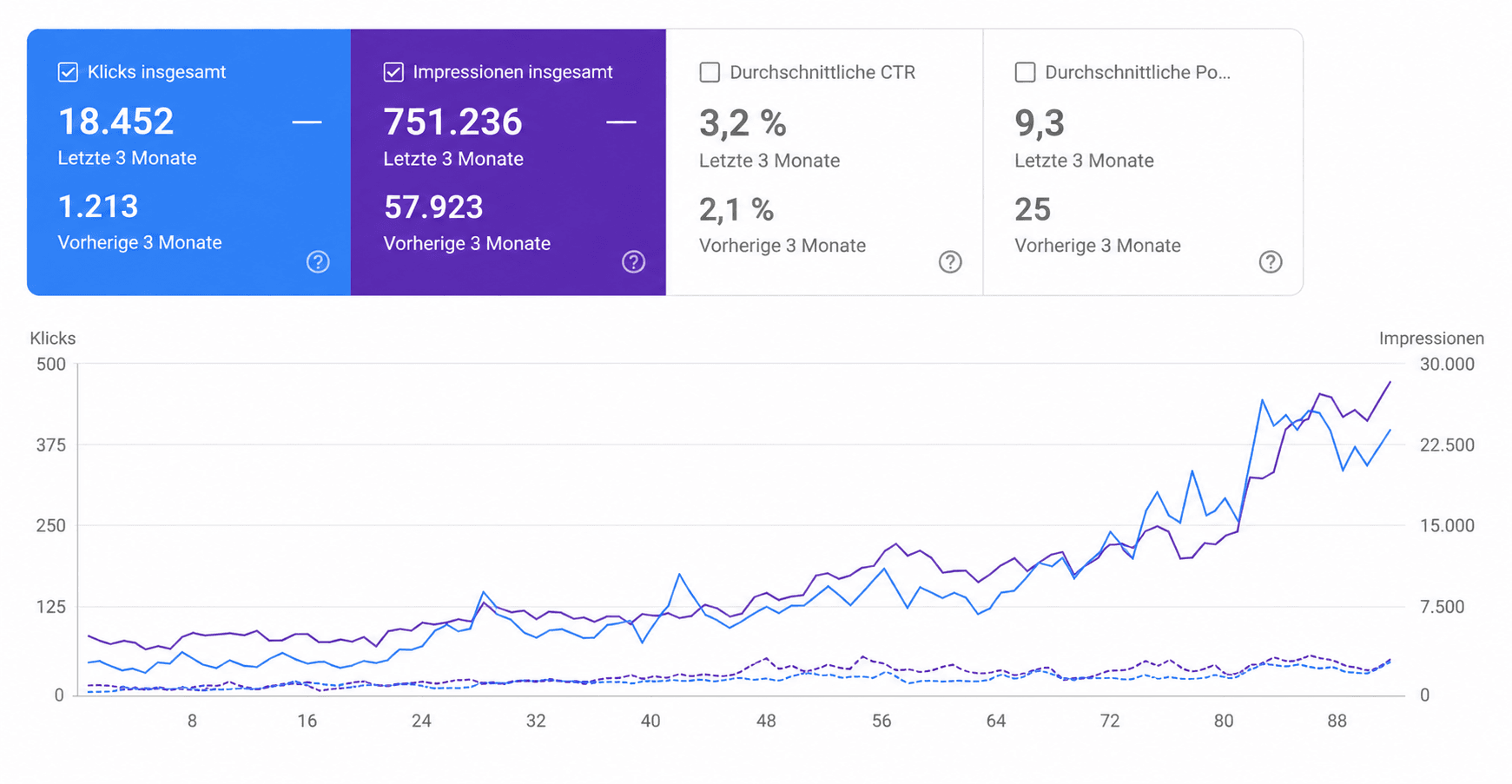1512x784 pixels.
Task: Click the 500 label on Klicks axis
Action: click(x=51, y=364)
